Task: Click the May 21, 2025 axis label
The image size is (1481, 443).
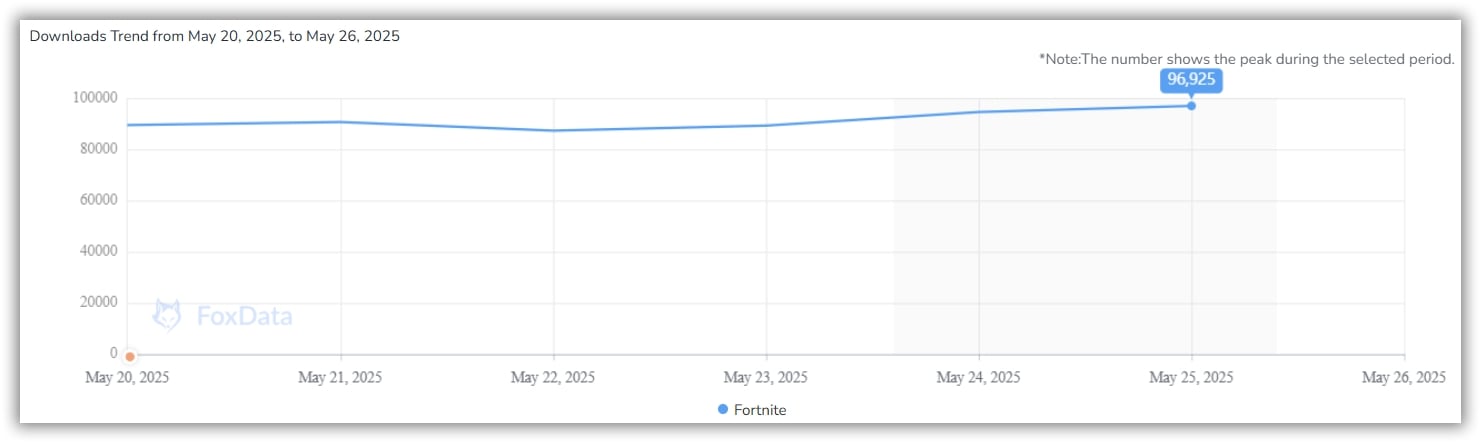Action: (340, 378)
